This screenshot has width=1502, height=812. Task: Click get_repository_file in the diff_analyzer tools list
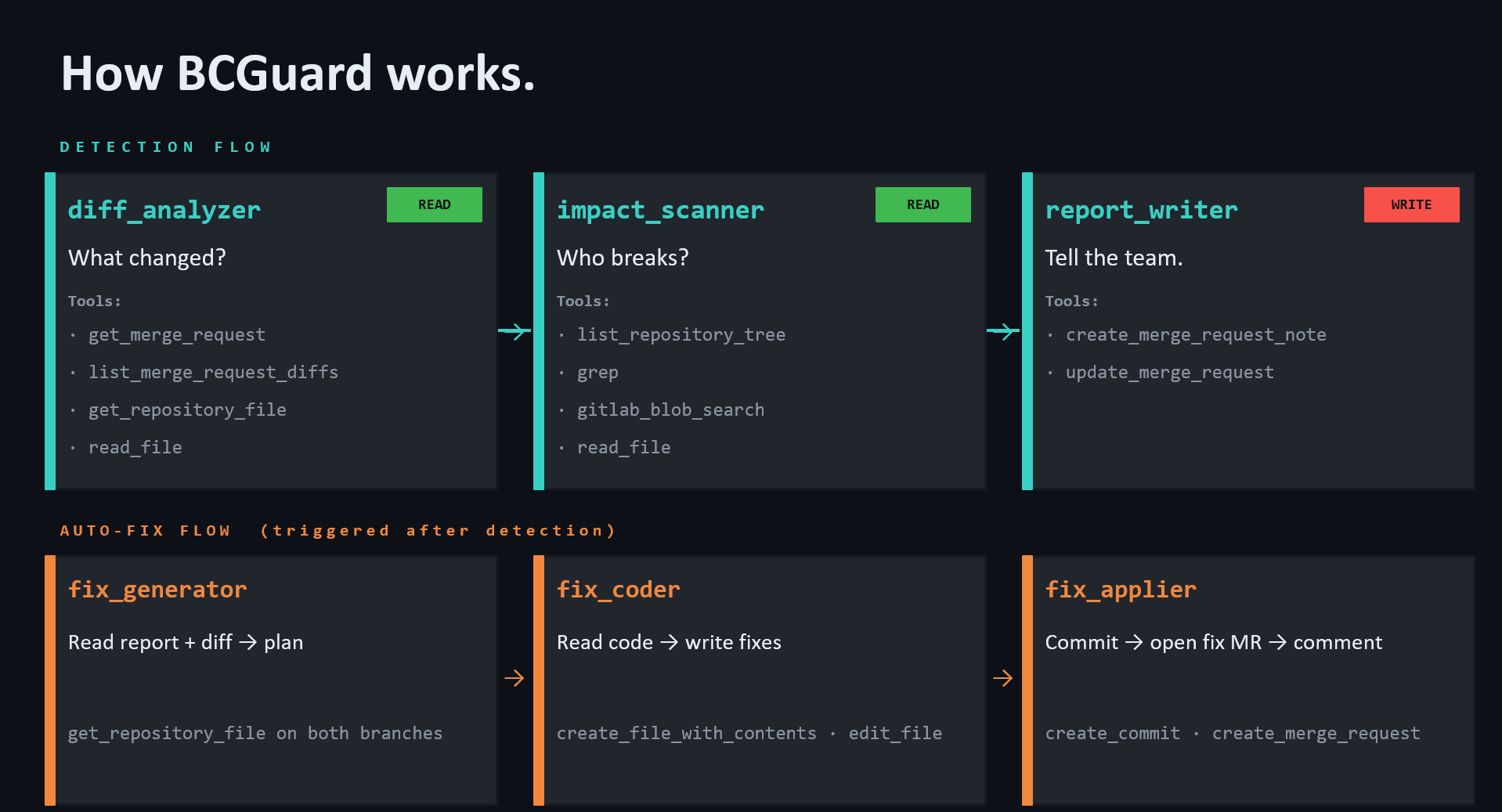[187, 410]
